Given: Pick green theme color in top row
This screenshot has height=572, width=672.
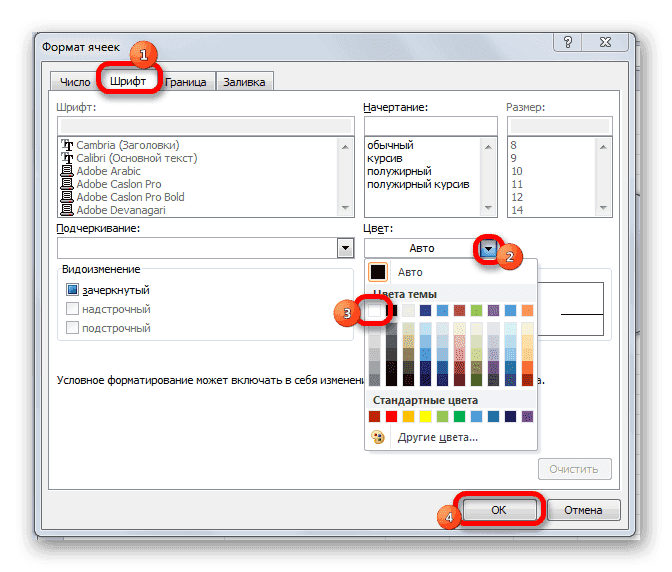Looking at the screenshot, I should click(x=476, y=310).
